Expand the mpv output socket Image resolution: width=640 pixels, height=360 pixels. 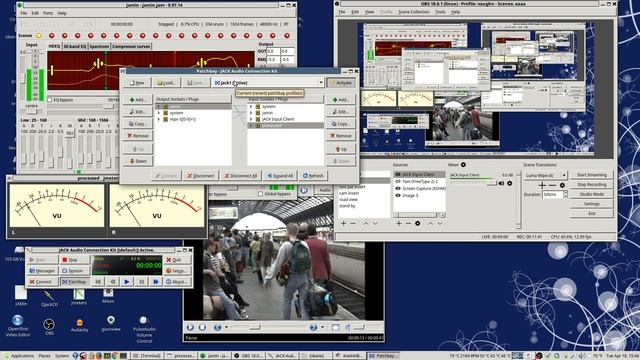(x=159, y=119)
